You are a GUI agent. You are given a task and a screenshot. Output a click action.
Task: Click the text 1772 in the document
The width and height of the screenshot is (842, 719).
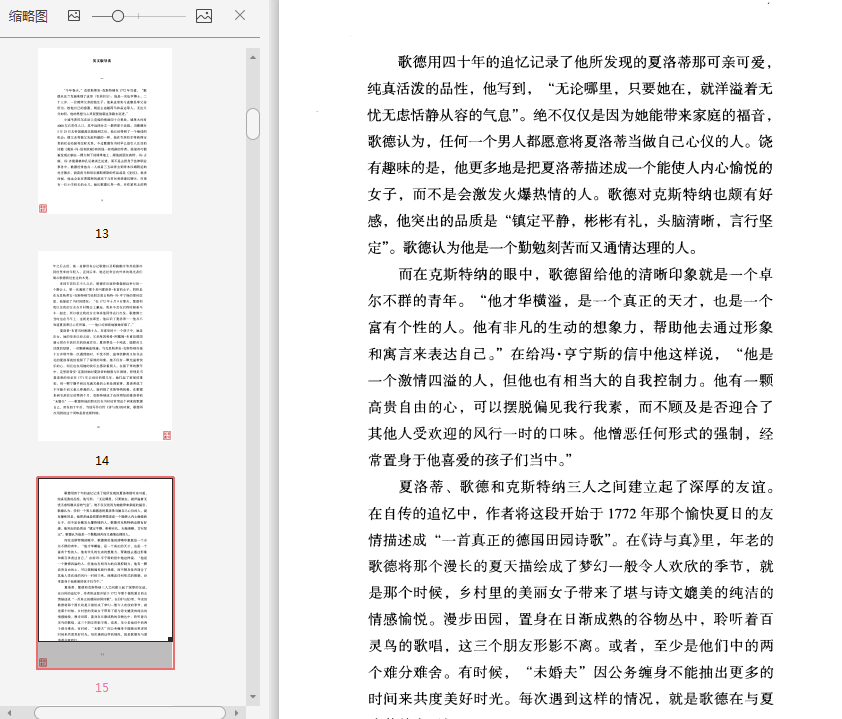(622, 514)
